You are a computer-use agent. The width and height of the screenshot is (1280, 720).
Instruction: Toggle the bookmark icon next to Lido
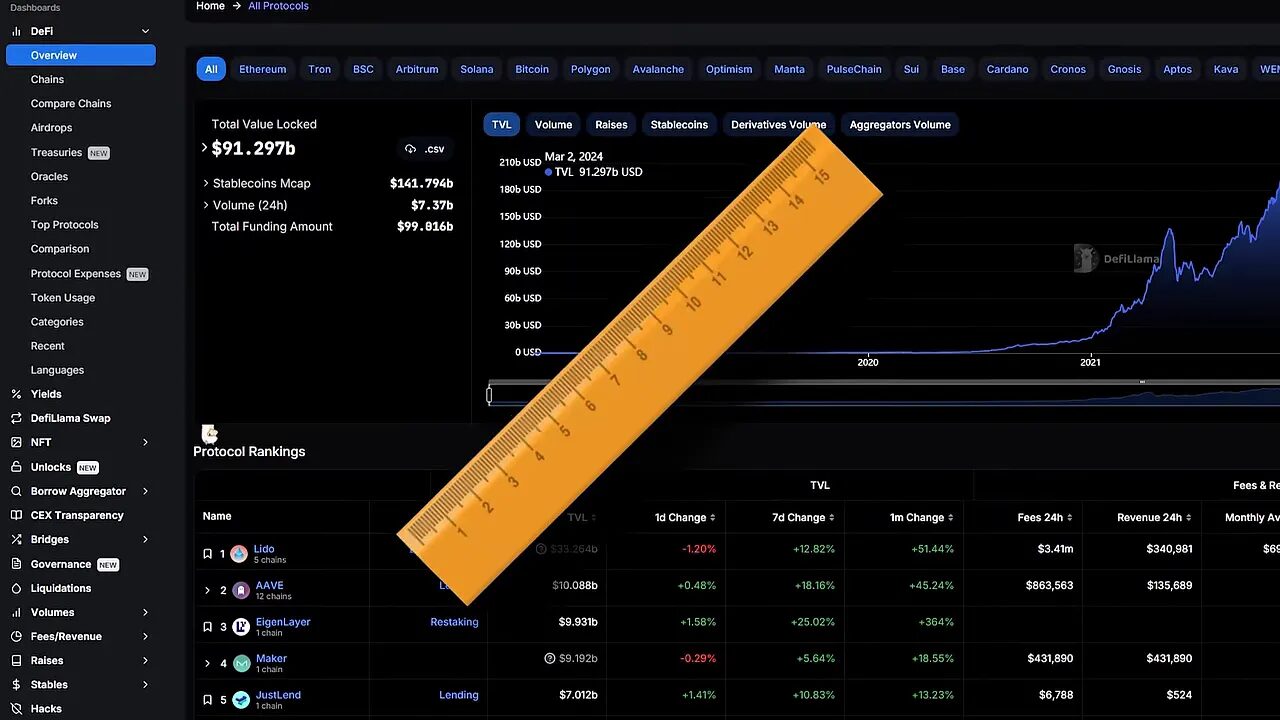[207, 553]
